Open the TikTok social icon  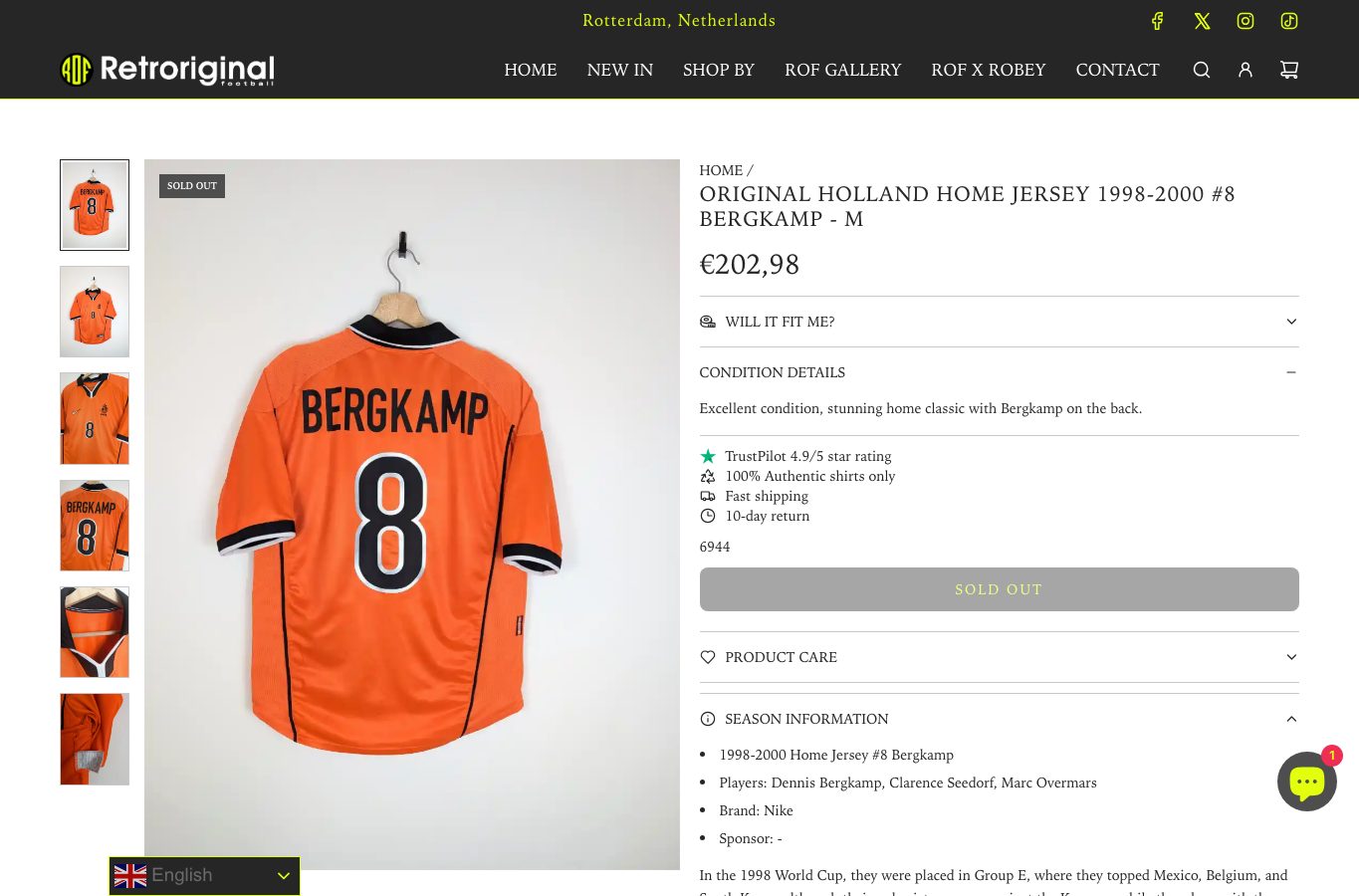[1289, 21]
